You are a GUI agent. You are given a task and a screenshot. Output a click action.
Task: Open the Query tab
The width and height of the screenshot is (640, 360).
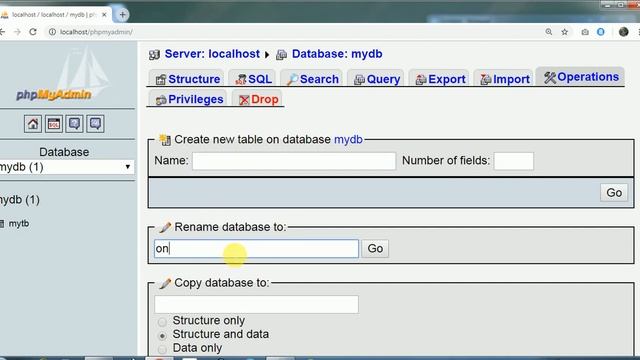377,79
